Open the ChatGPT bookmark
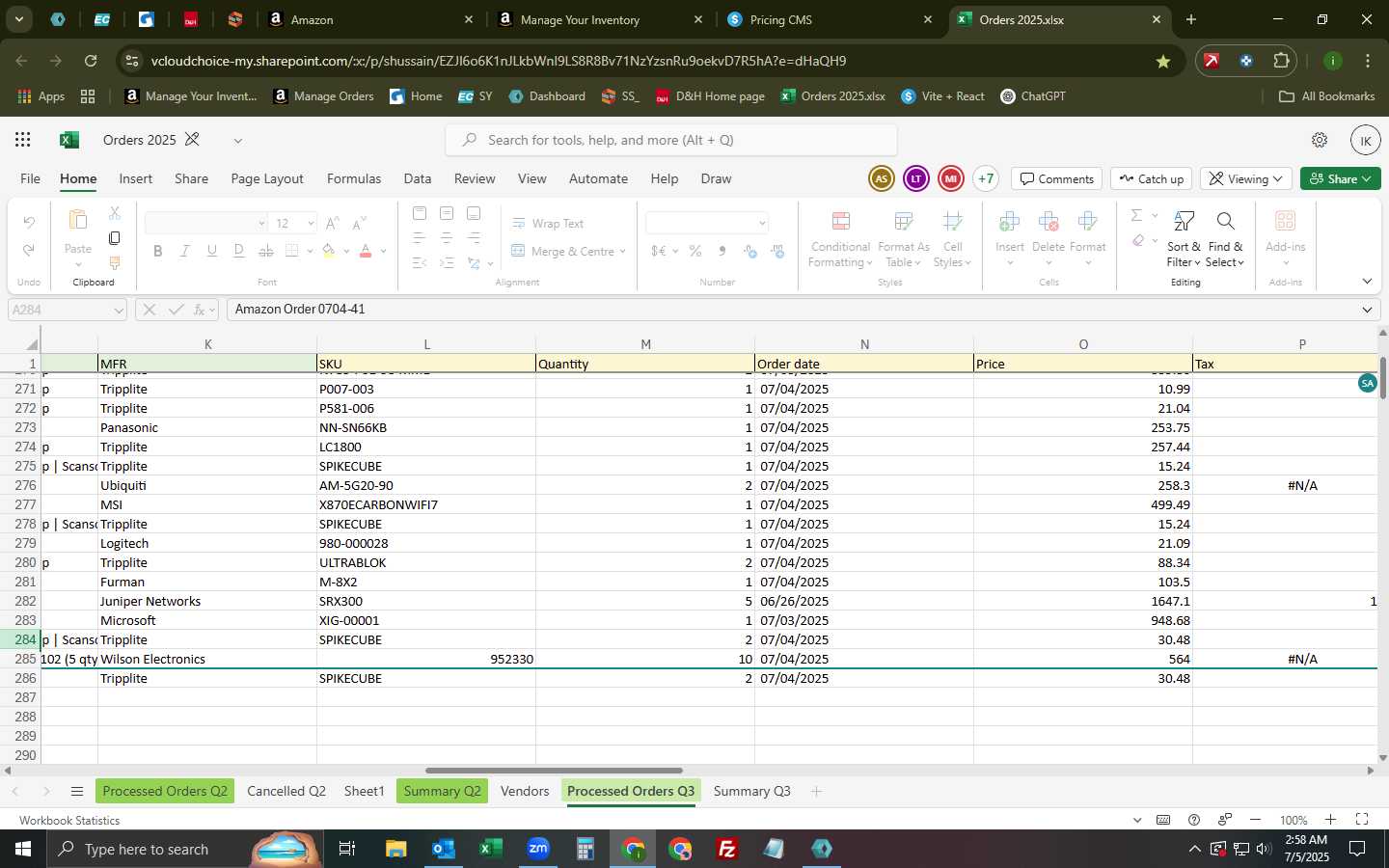The image size is (1389, 868). tap(1033, 96)
